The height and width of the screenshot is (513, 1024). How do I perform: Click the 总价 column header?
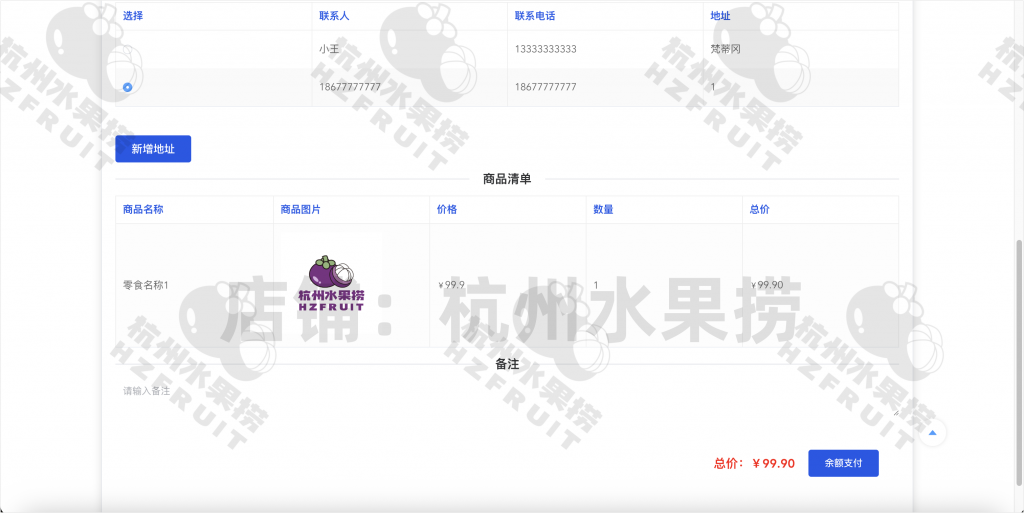coord(760,210)
